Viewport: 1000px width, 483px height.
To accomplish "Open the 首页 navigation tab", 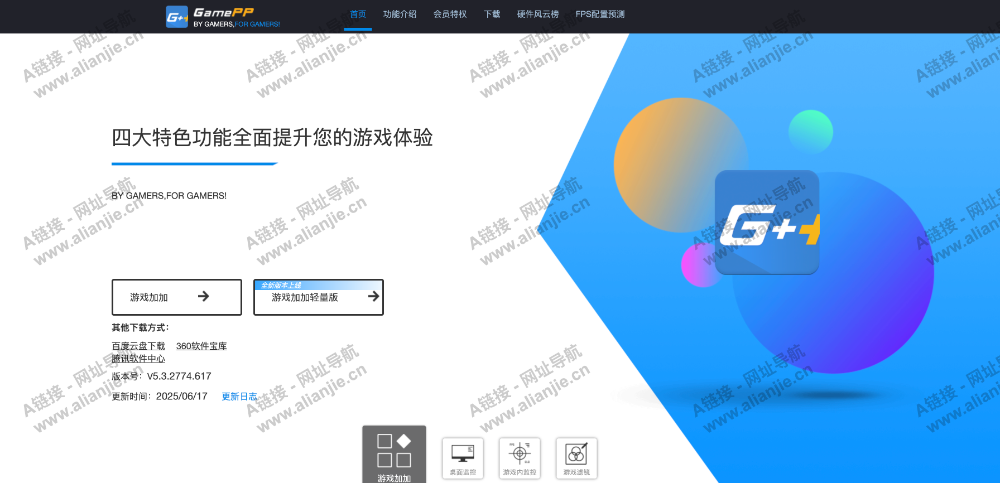I will click(x=358, y=14).
